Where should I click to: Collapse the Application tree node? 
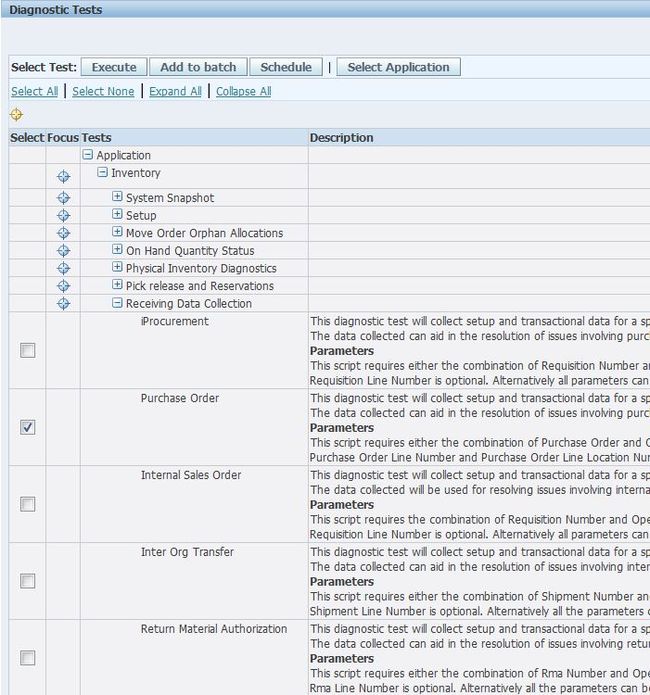[x=88, y=154]
